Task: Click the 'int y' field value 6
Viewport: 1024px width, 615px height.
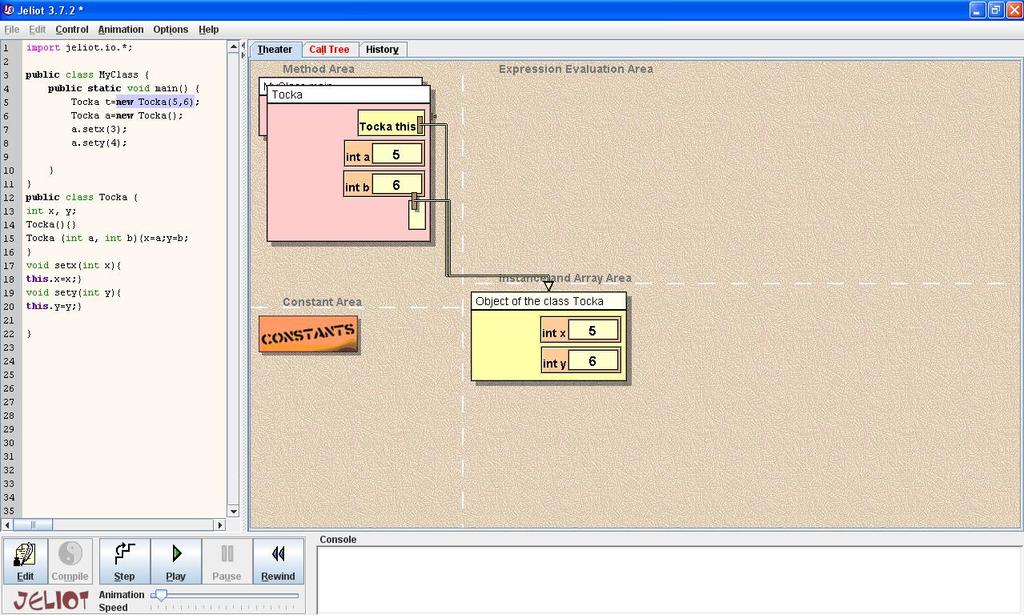Action: [592, 361]
